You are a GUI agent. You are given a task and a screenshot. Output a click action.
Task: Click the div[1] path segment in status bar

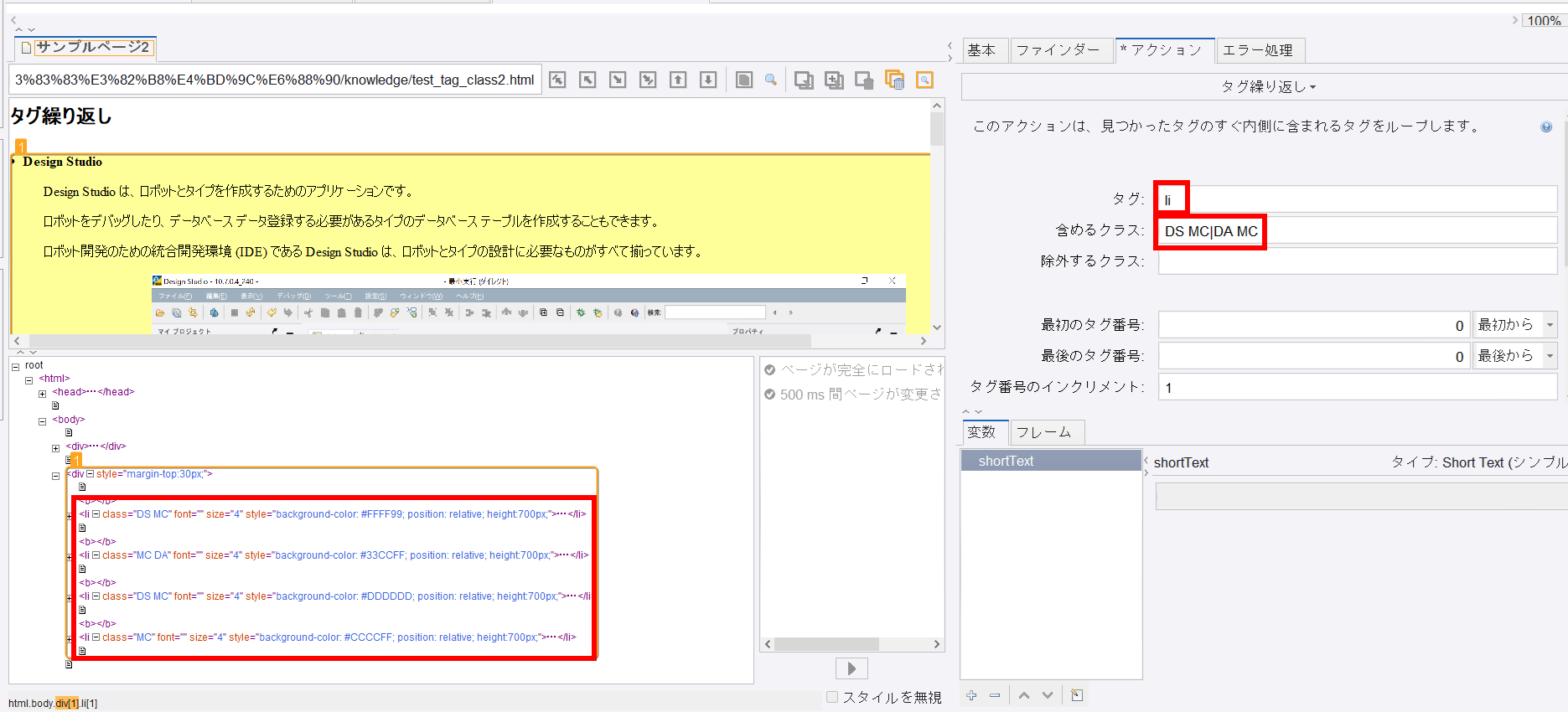[67, 704]
